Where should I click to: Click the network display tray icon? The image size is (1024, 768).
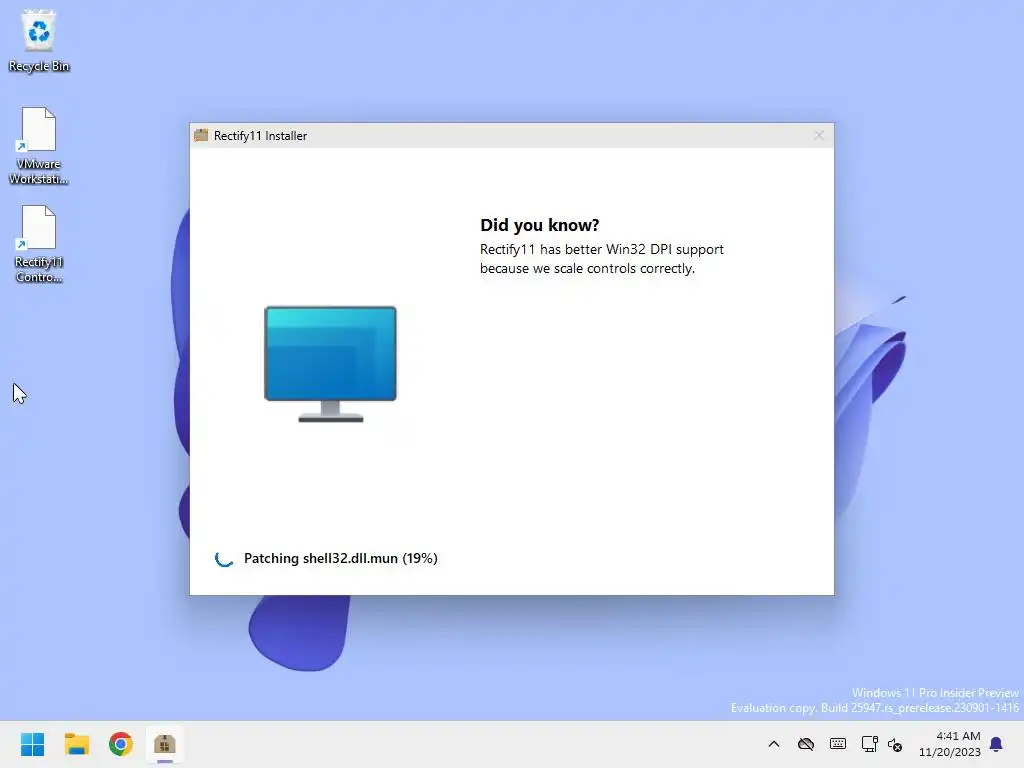coord(869,744)
